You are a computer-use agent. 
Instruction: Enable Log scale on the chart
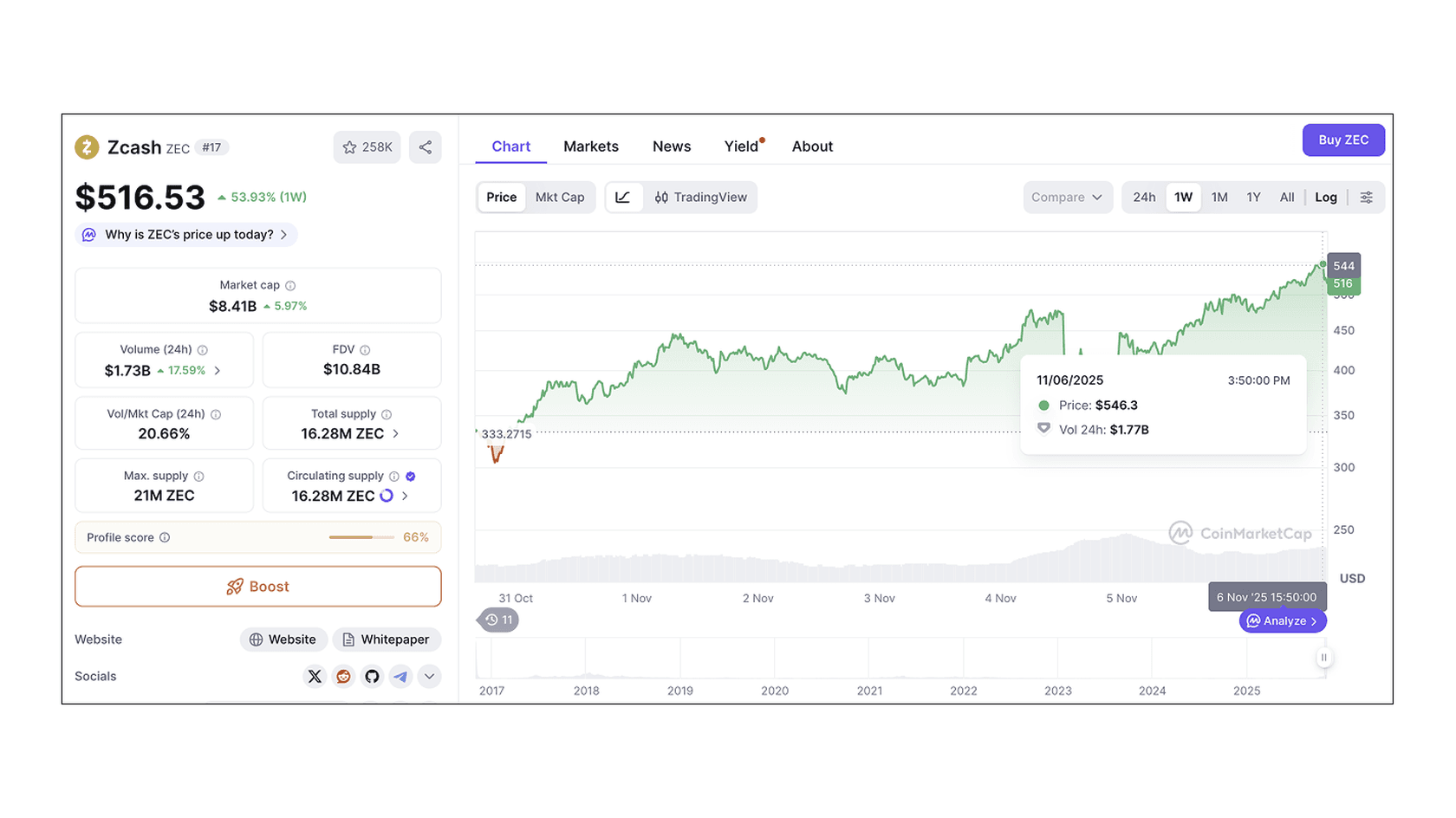click(x=1325, y=197)
